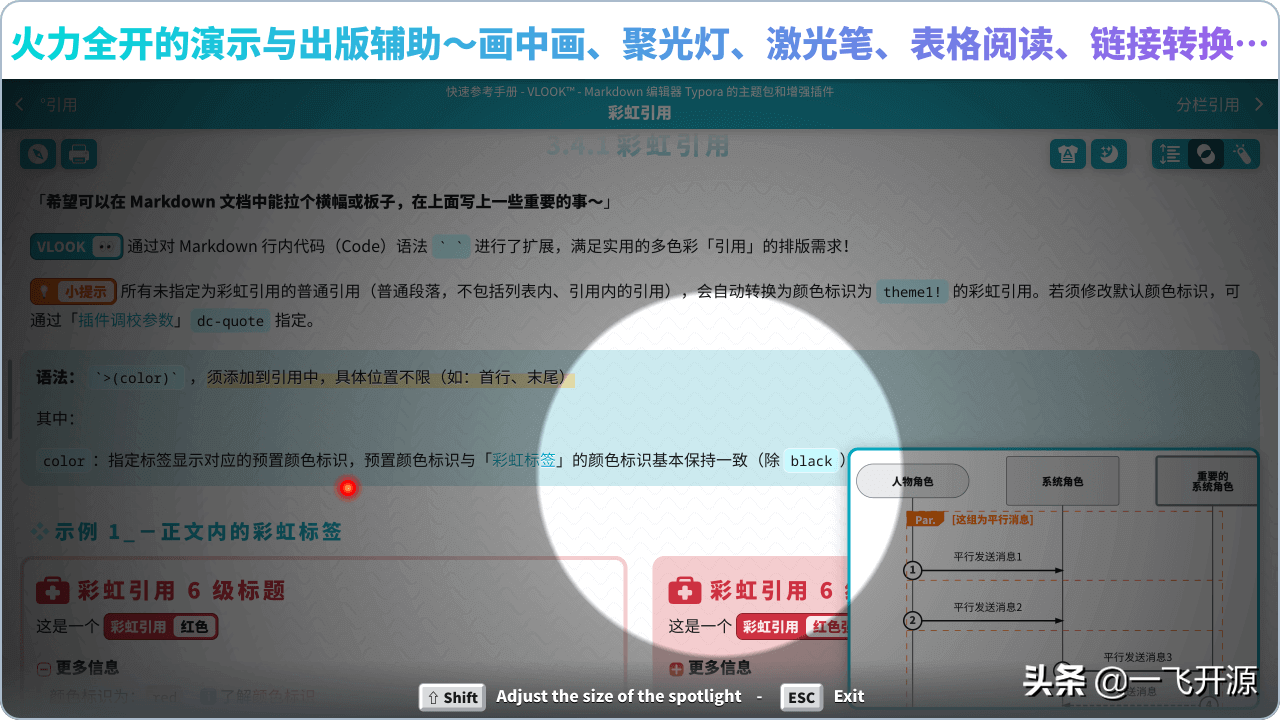Click the compass navigation icon
The width and height of the screenshot is (1280, 720).
coord(38,154)
